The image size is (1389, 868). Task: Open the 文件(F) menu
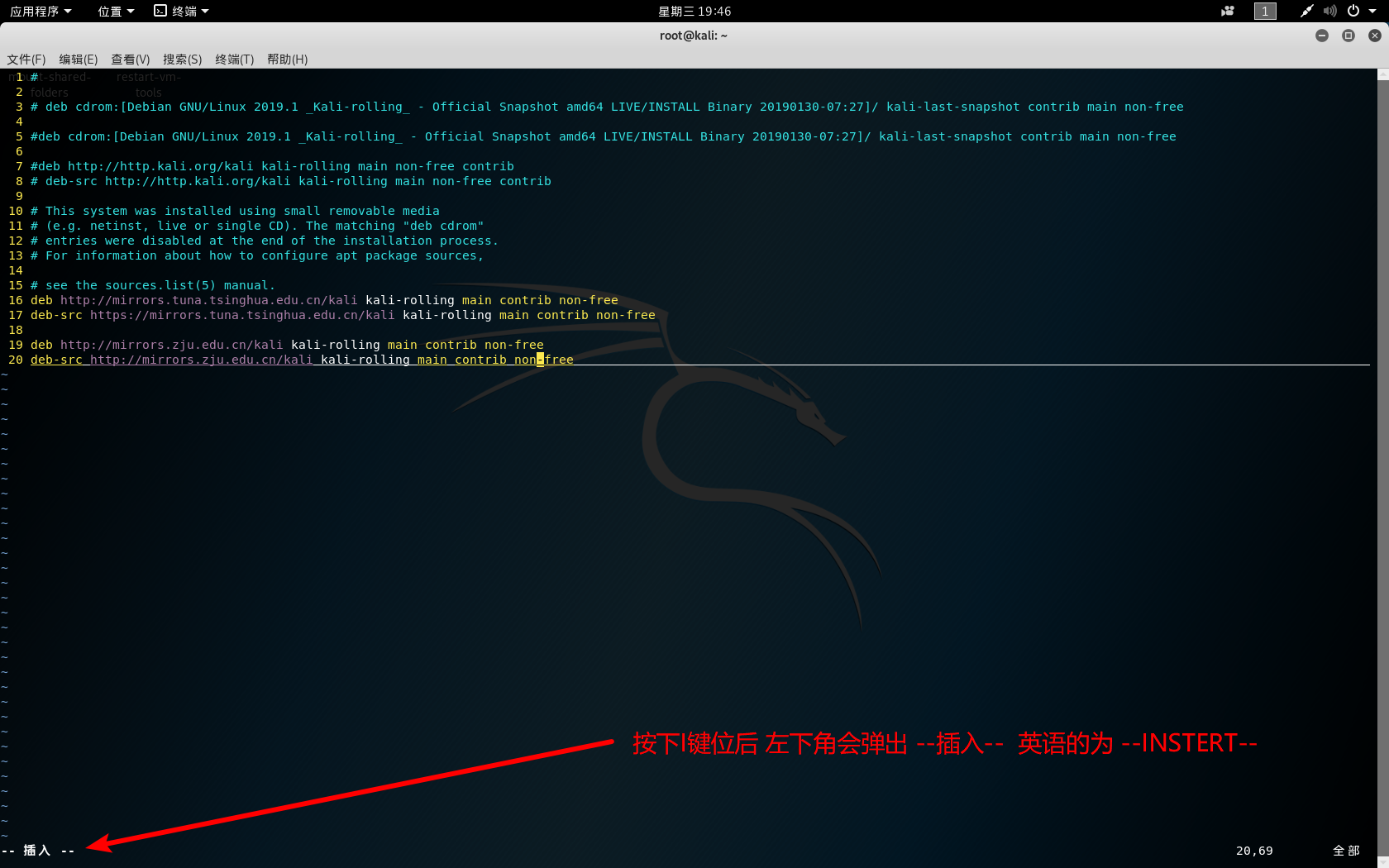[26, 60]
